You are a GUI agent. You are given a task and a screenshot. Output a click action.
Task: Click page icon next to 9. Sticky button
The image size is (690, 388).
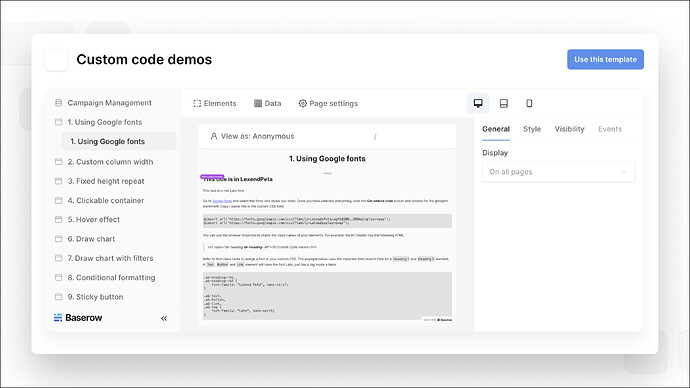coord(59,297)
